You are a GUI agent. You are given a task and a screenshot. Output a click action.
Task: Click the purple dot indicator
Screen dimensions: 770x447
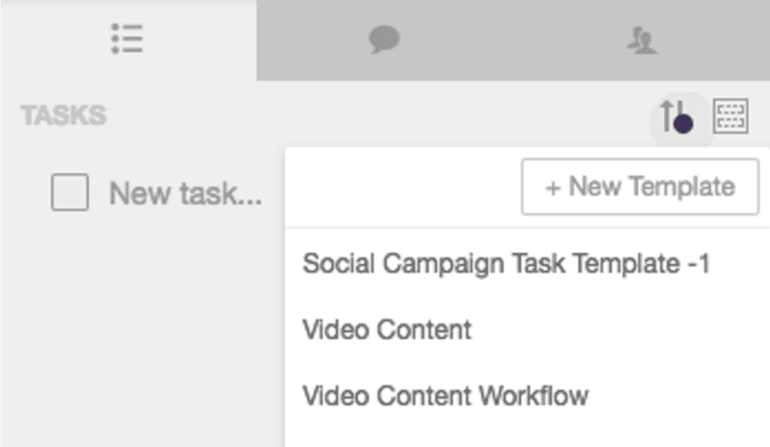pyautogui.click(x=683, y=125)
